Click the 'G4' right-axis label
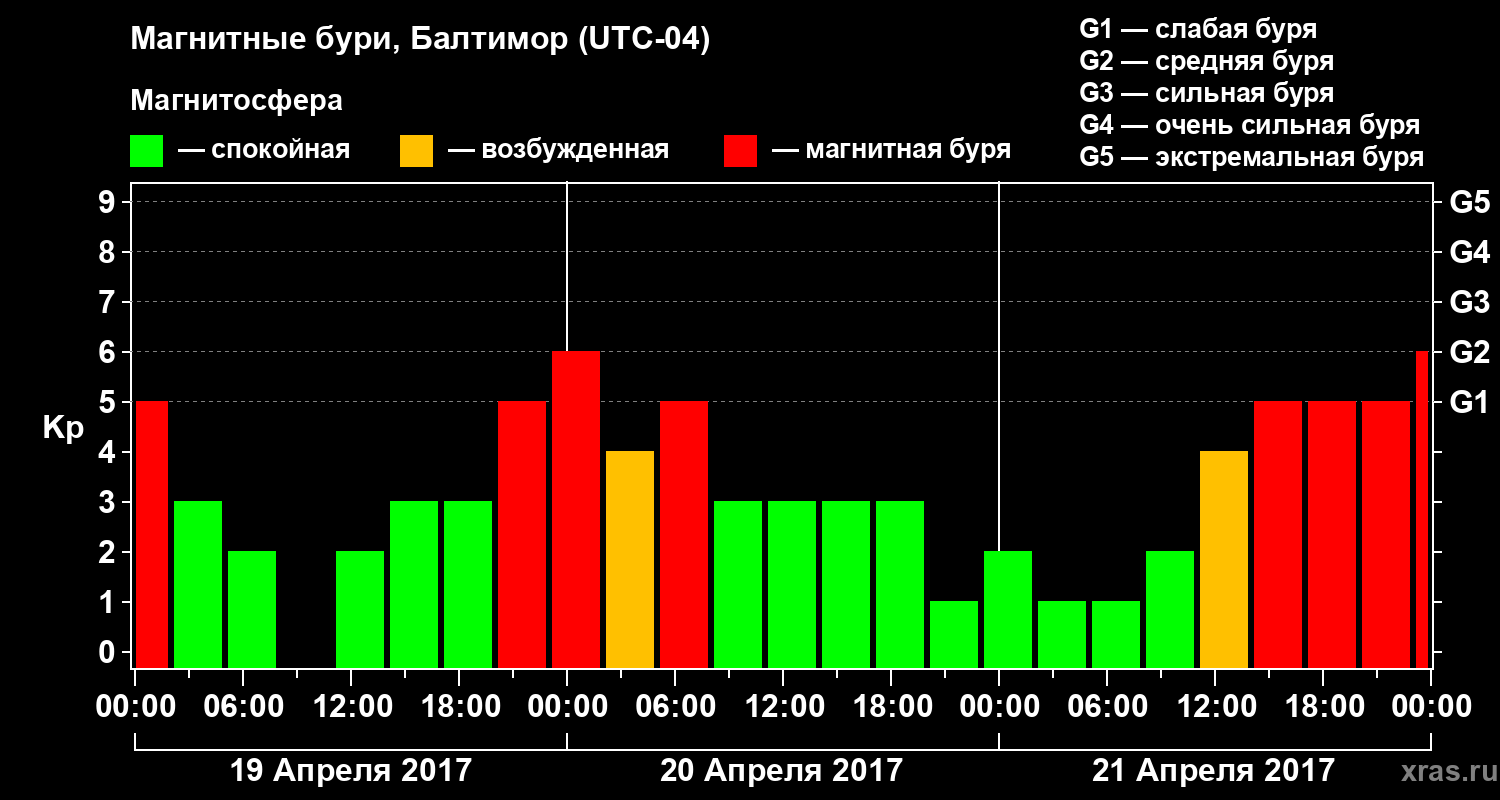This screenshot has height=800, width=1500. [1470, 252]
